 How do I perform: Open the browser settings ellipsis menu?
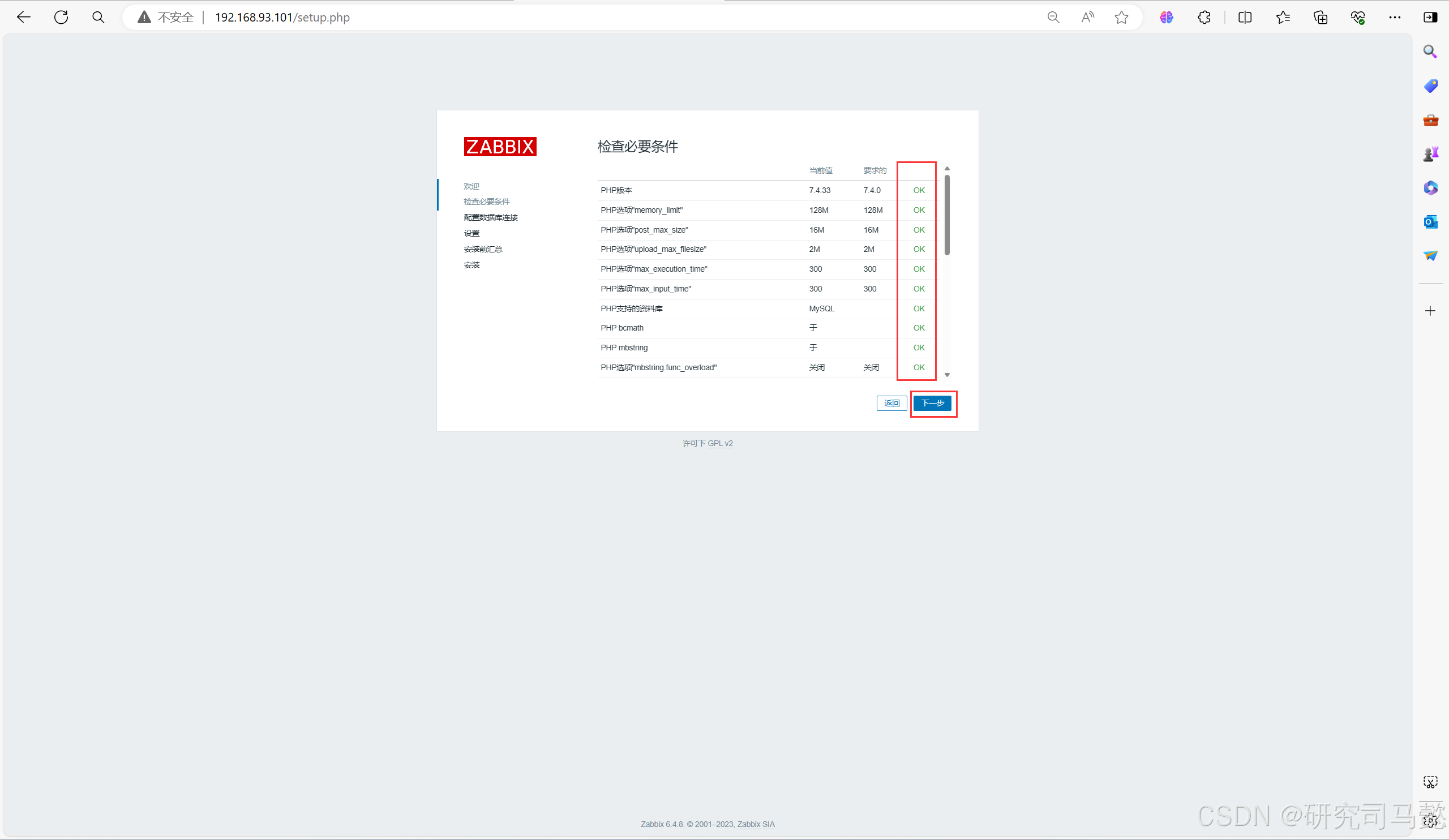point(1395,17)
